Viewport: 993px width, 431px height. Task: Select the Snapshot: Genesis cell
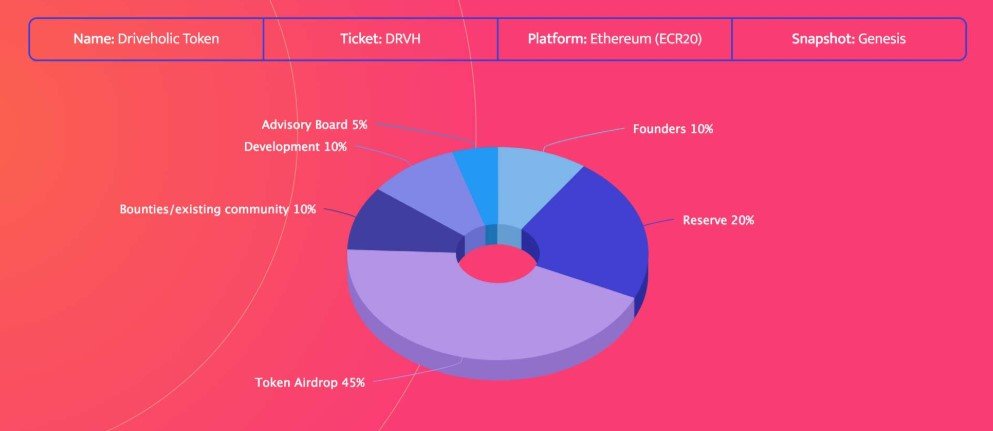pos(849,39)
